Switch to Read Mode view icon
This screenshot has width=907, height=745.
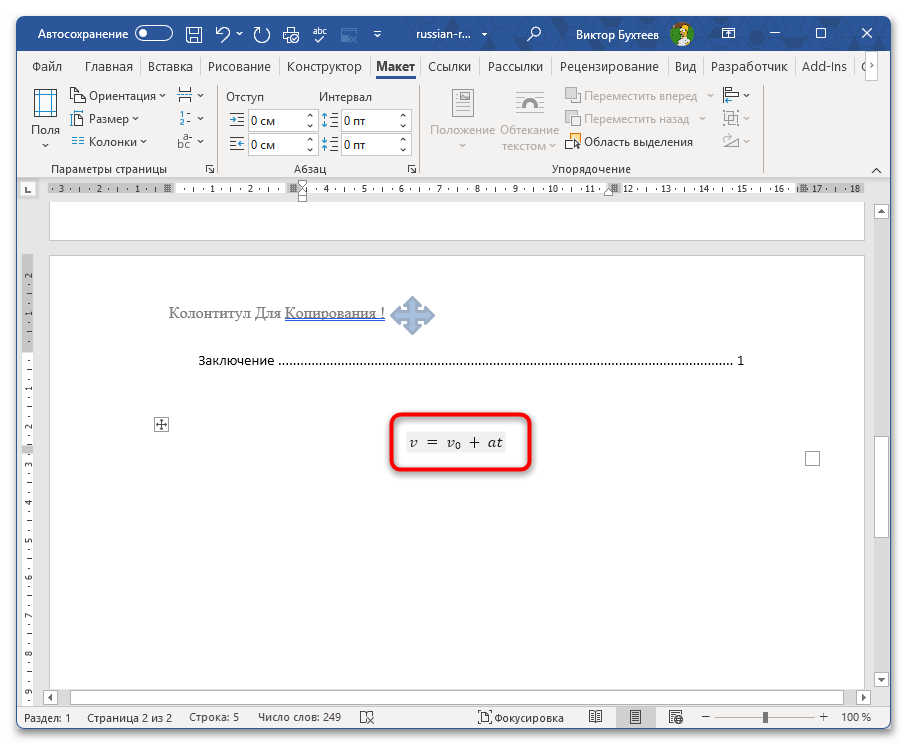point(595,717)
